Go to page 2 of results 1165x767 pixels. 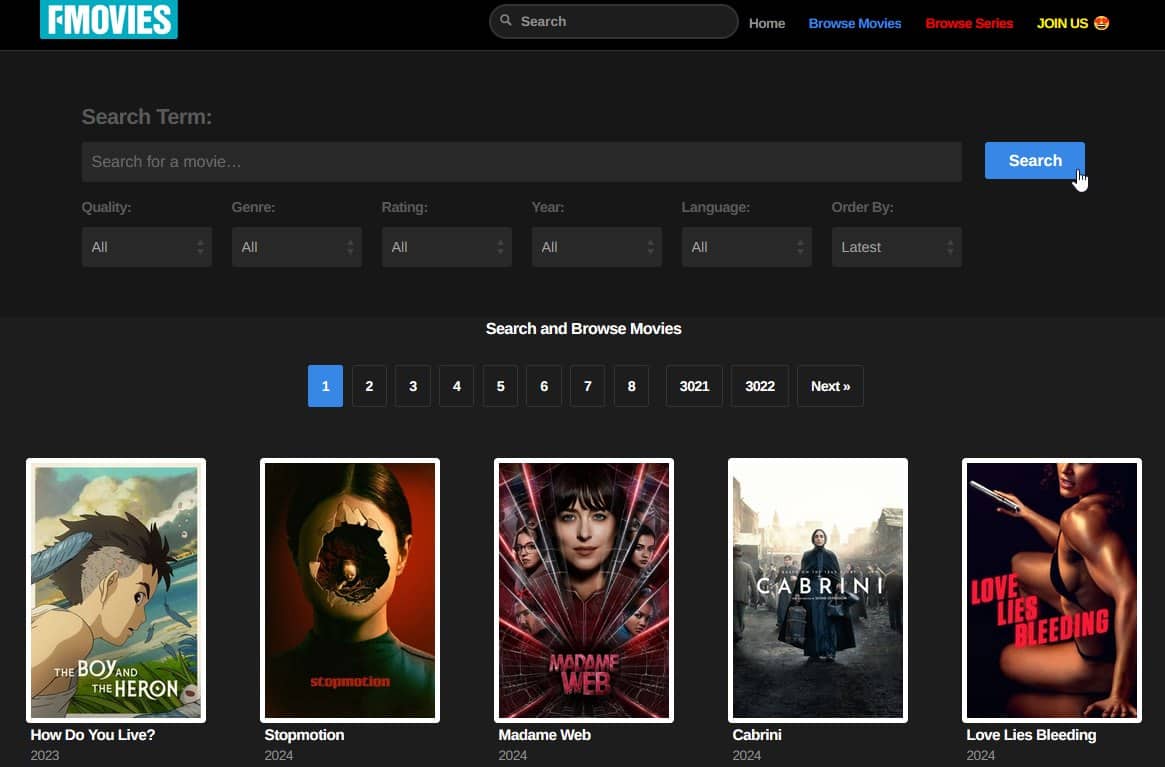tap(369, 386)
